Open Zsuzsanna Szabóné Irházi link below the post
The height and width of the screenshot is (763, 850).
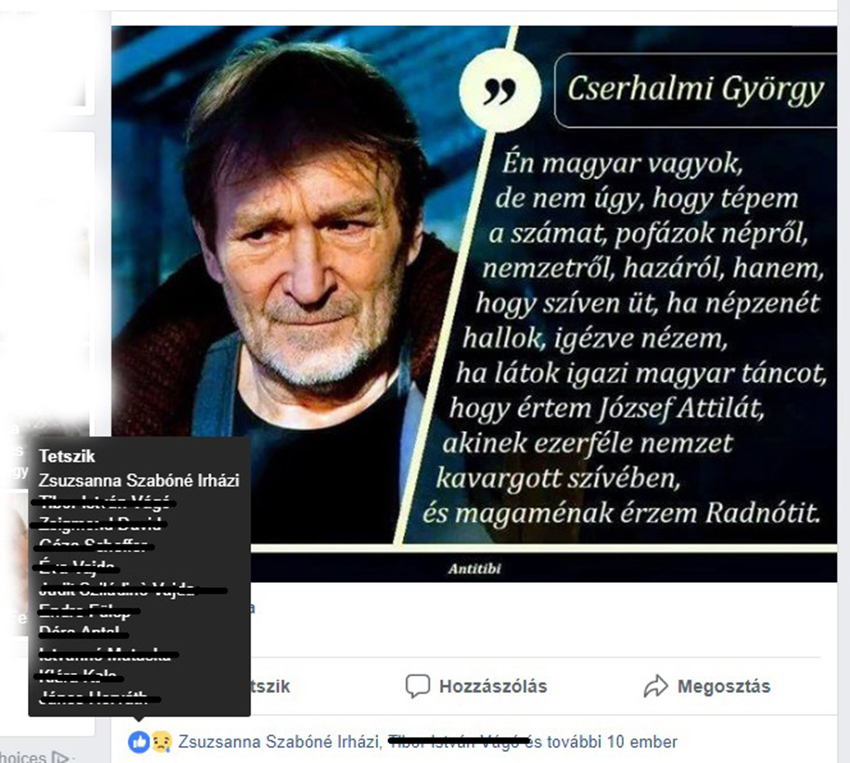pos(279,742)
